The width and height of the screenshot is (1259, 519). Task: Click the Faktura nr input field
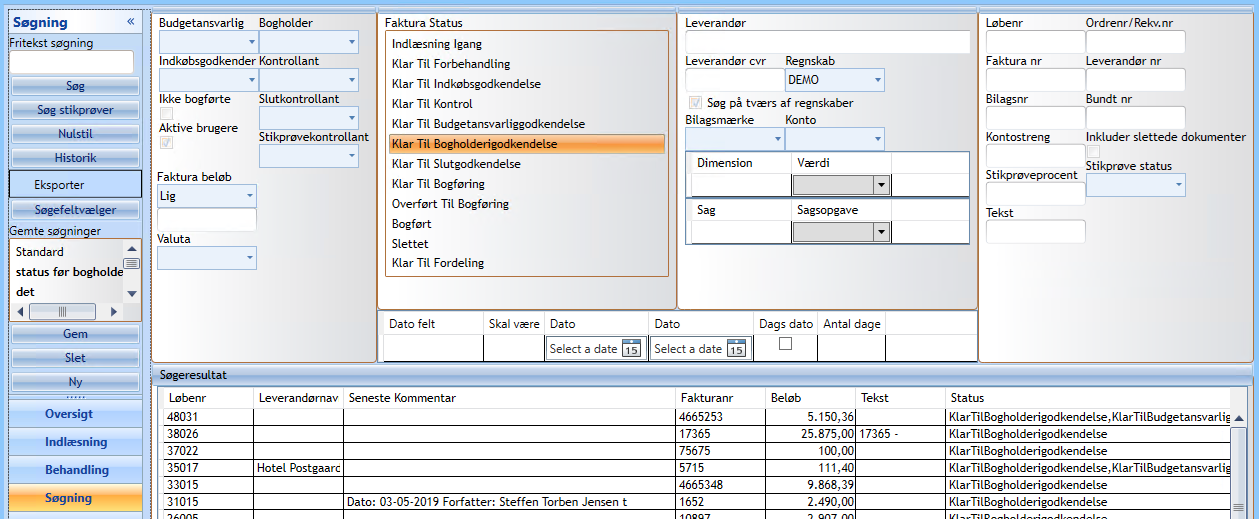click(1035, 80)
